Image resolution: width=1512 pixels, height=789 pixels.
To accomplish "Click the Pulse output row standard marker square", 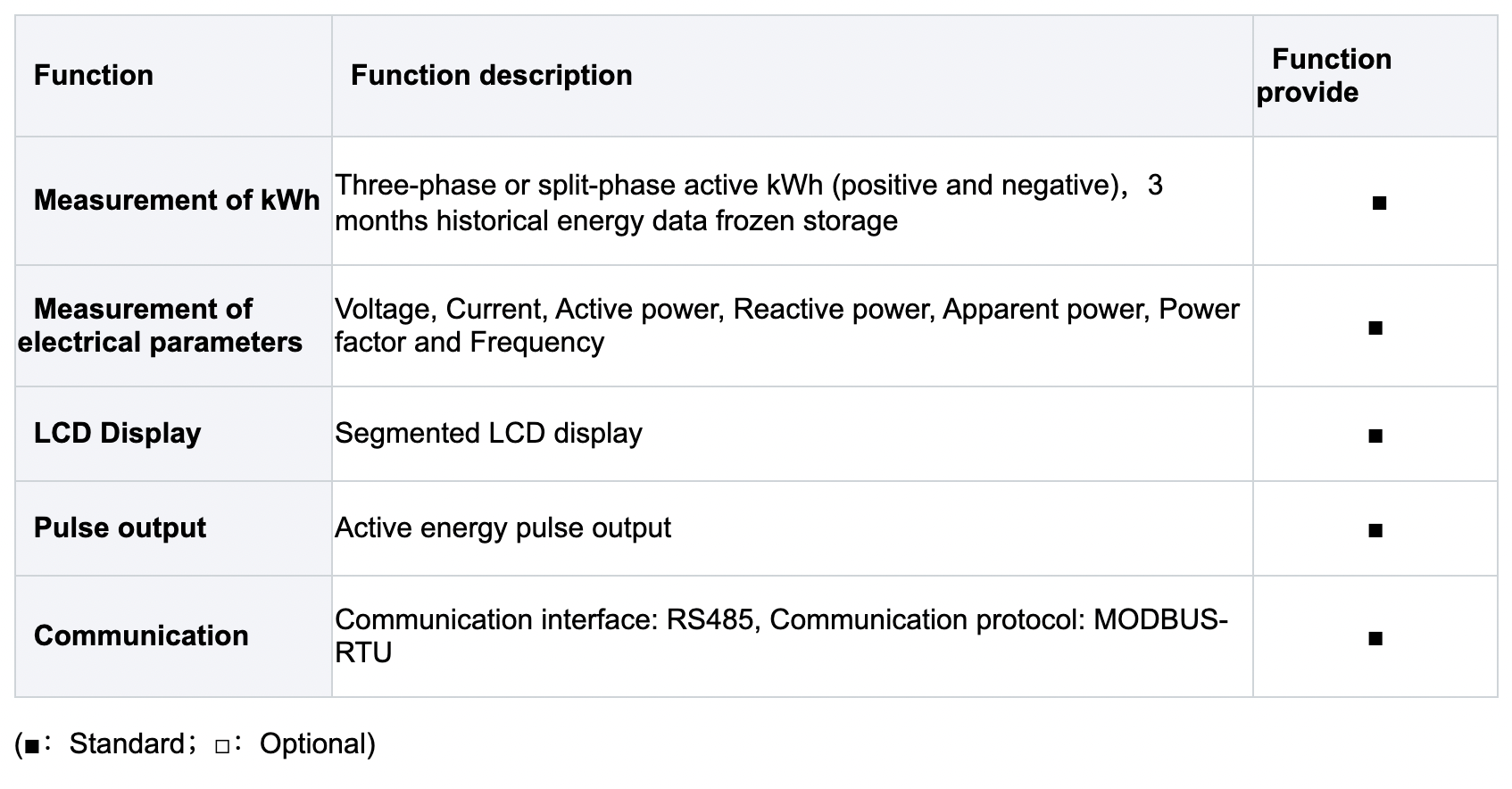I will pyautogui.click(x=1375, y=531).
